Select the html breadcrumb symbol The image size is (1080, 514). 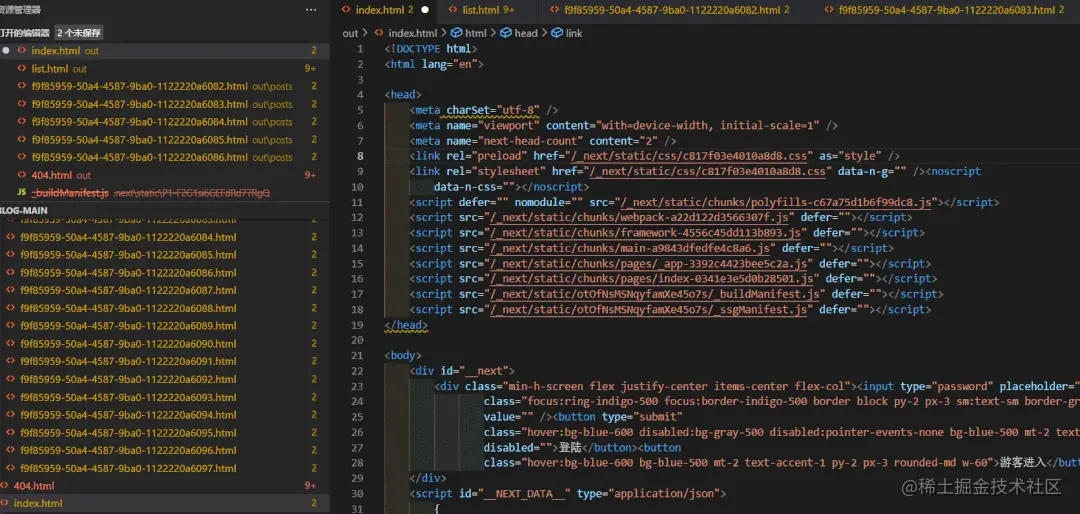476,33
